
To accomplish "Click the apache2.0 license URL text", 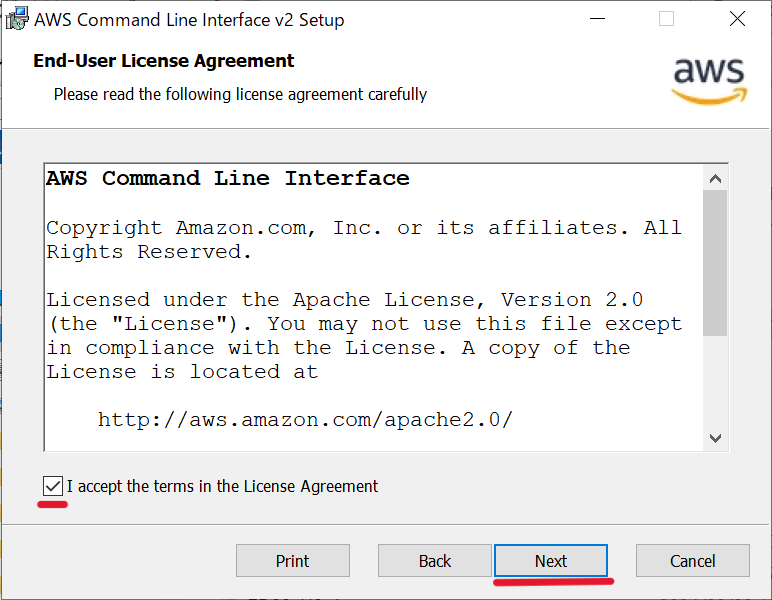I will coord(305,420).
